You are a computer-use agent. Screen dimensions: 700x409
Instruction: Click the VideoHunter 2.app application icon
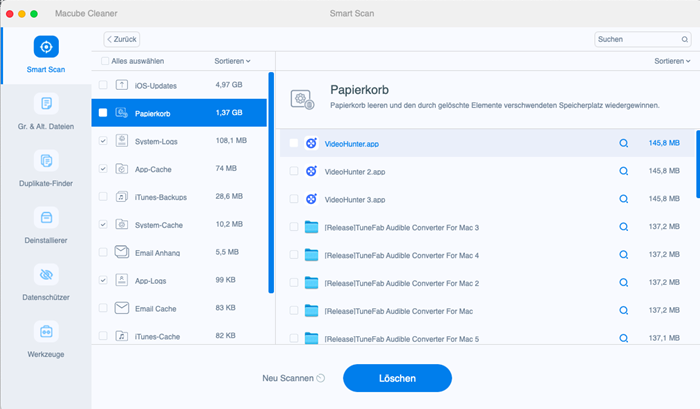point(311,171)
